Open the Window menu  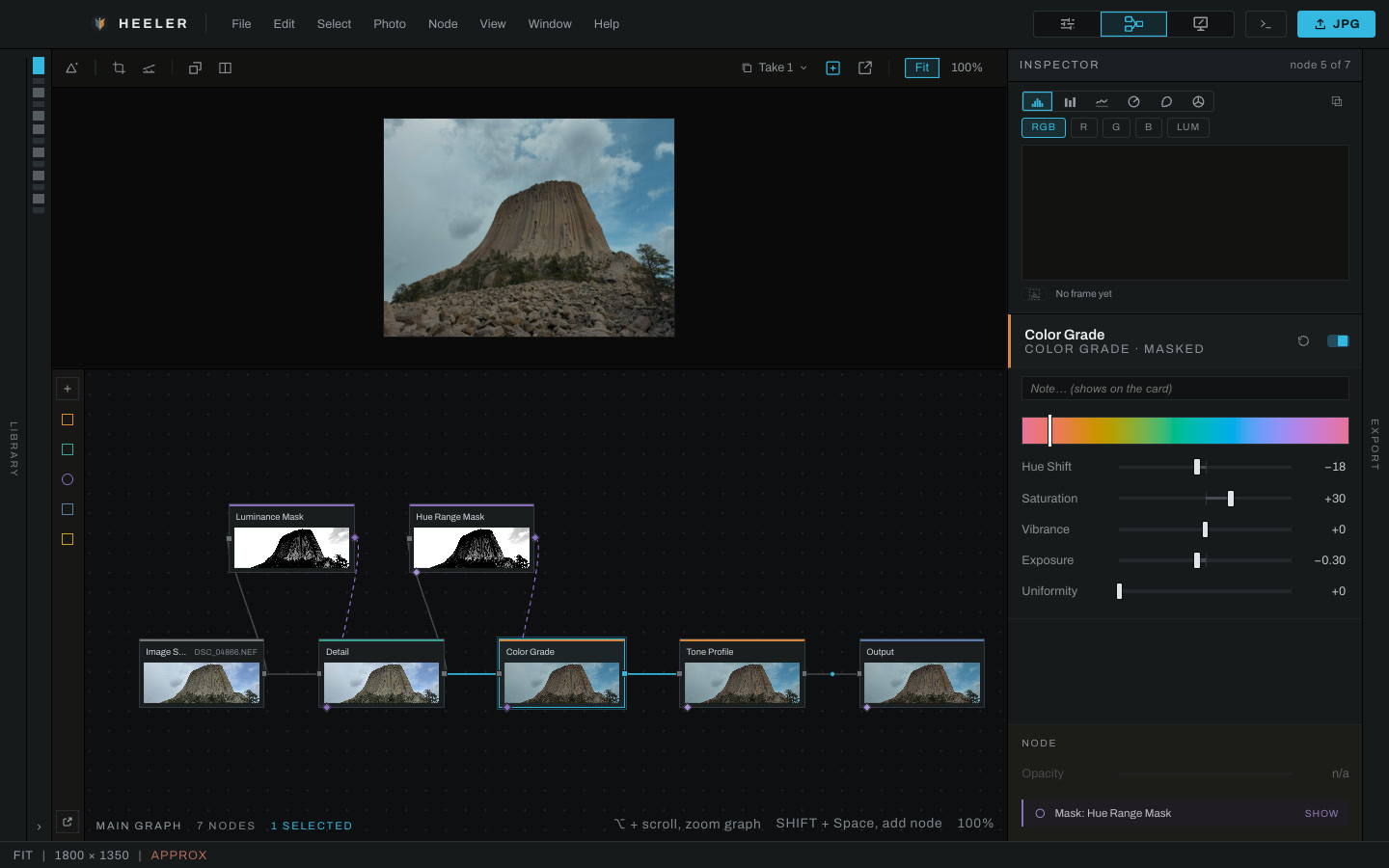[x=550, y=24]
